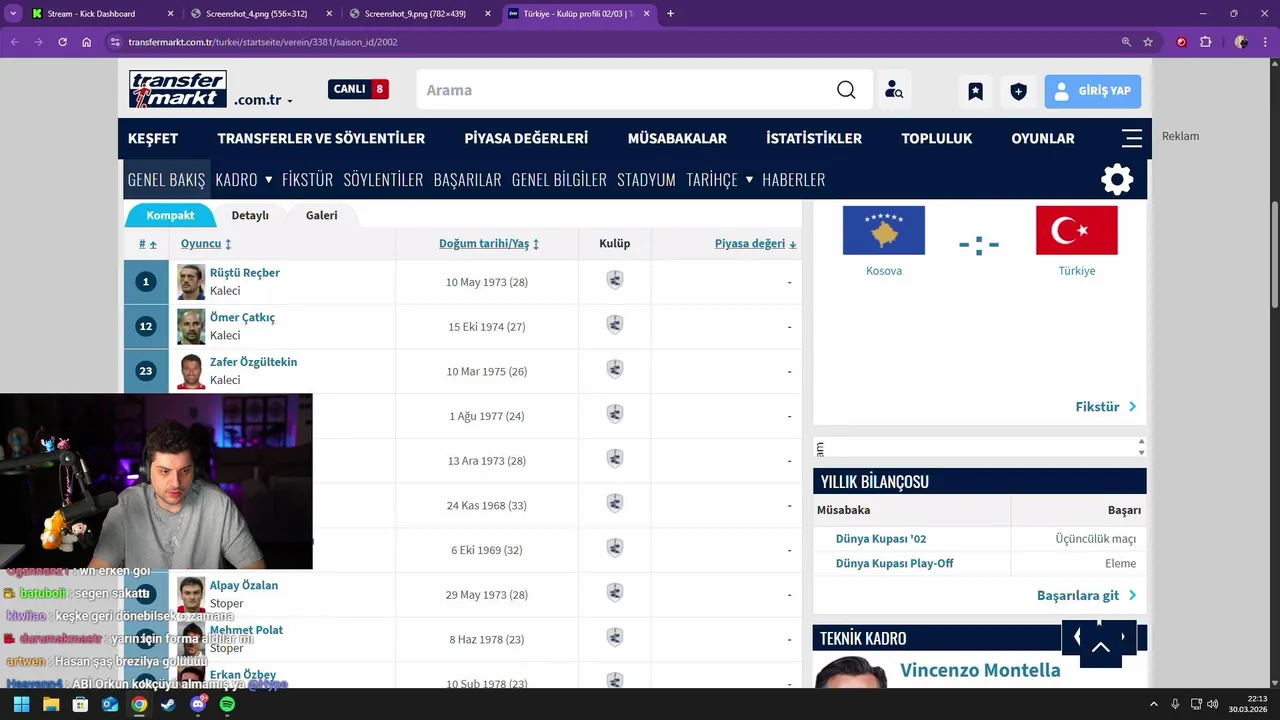
Task: Click the bookmark star watchlist icon
Action: [975, 91]
